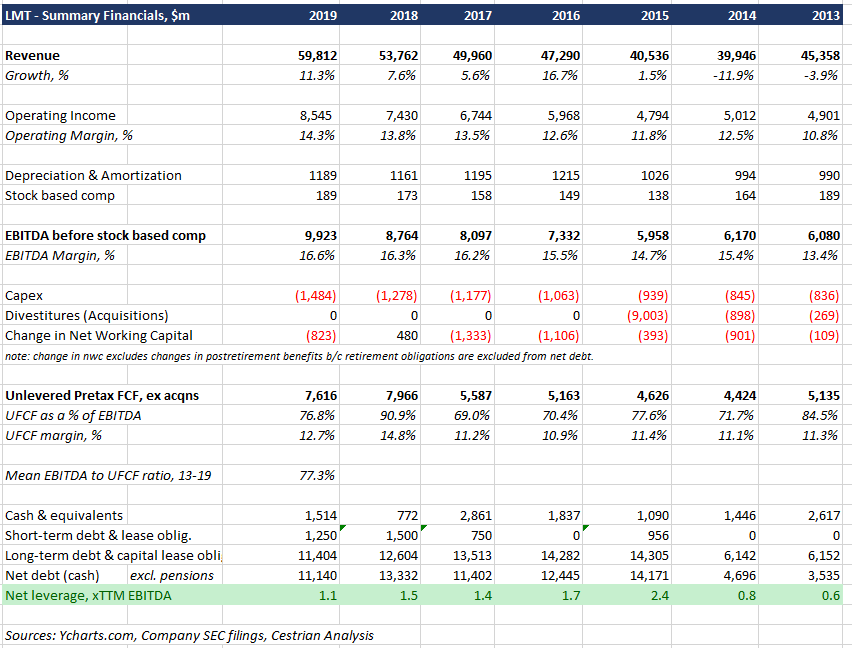Click the Revenue row label
Image resolution: width=852 pixels, height=648 pixels.
click(33, 55)
